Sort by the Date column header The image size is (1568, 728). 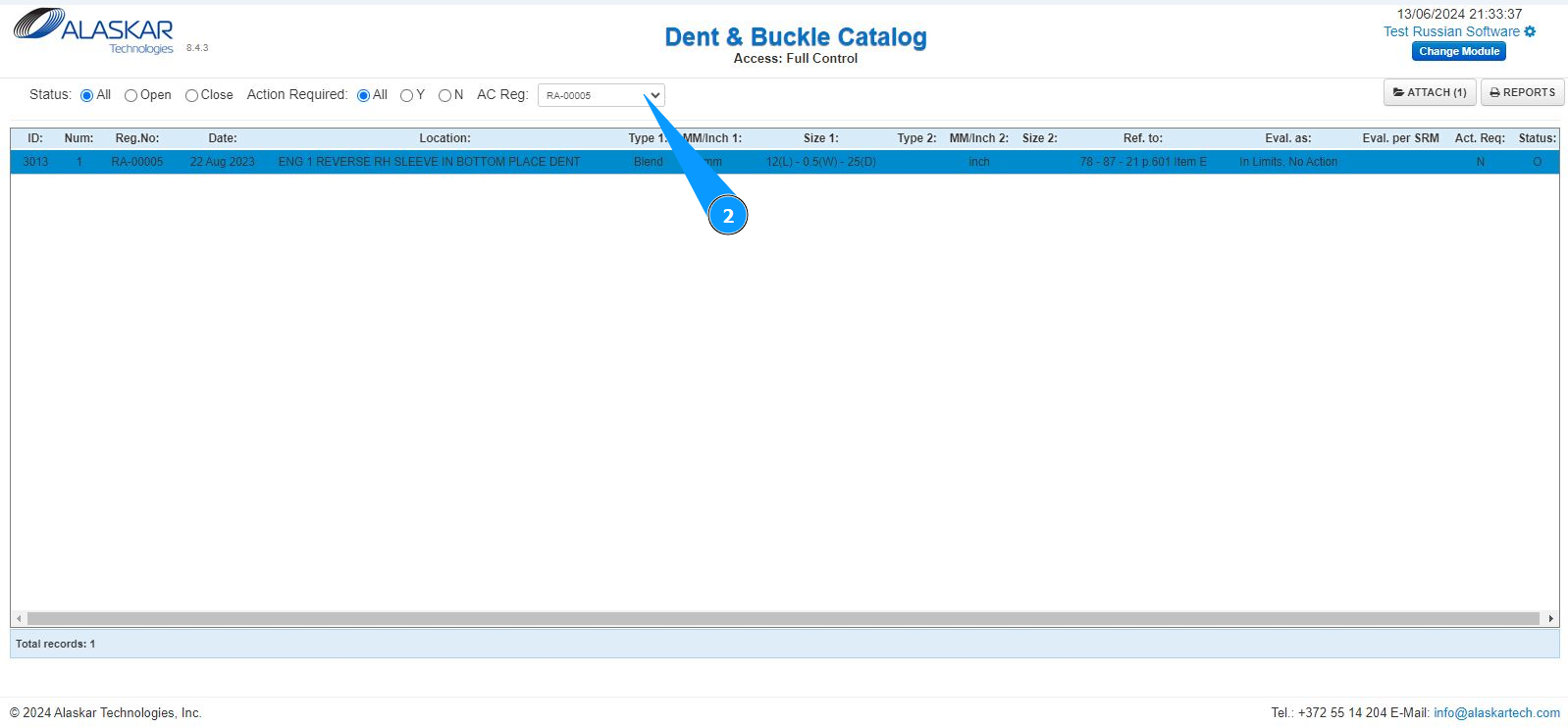[223, 138]
